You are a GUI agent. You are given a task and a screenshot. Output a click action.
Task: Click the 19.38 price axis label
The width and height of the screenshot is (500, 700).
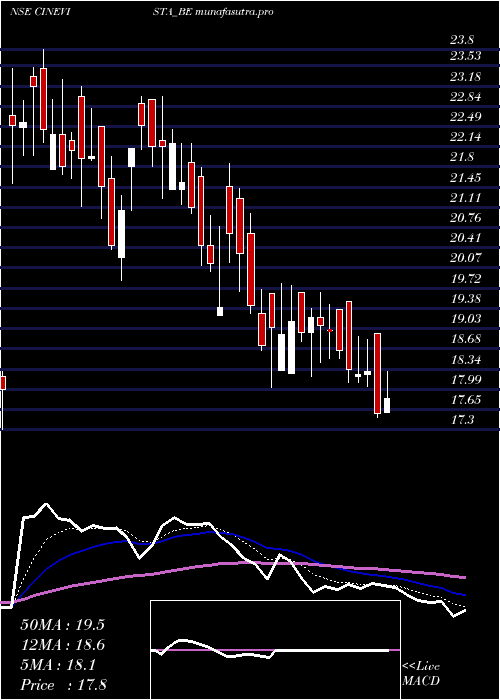click(x=465, y=299)
